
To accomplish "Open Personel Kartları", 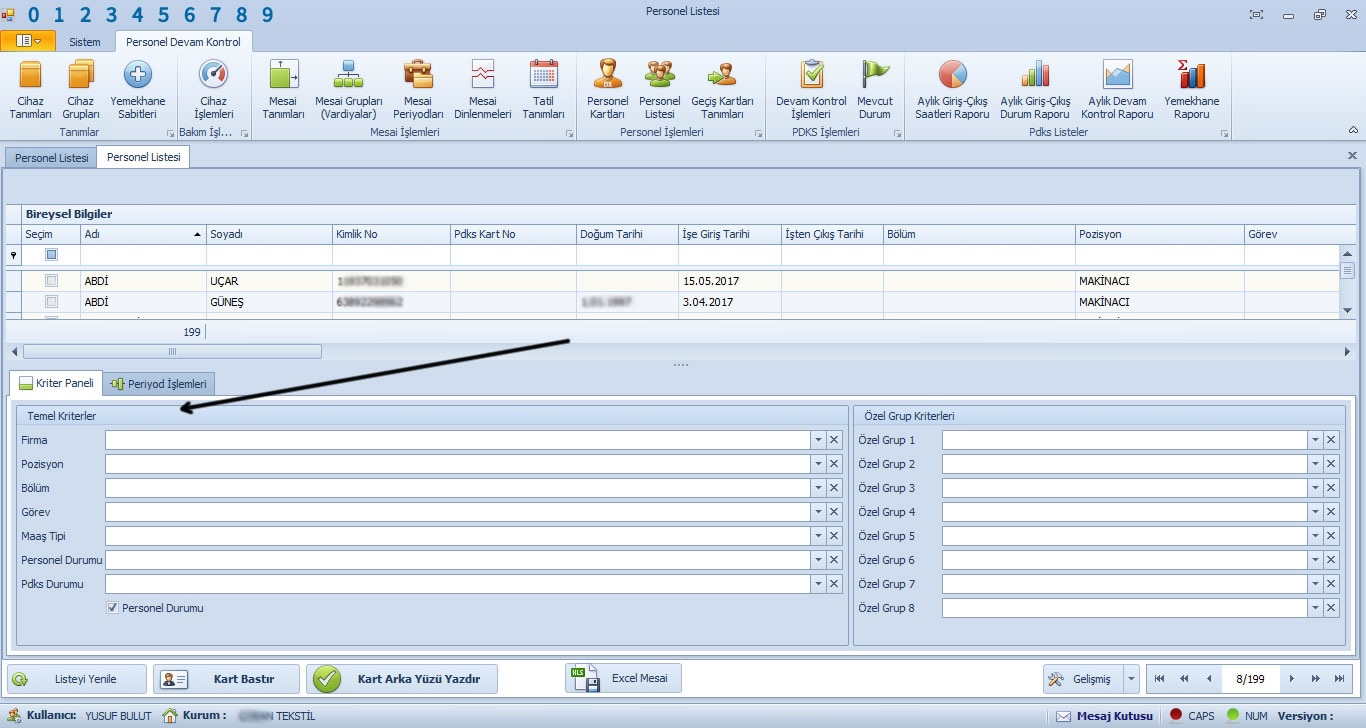I will coord(607,89).
